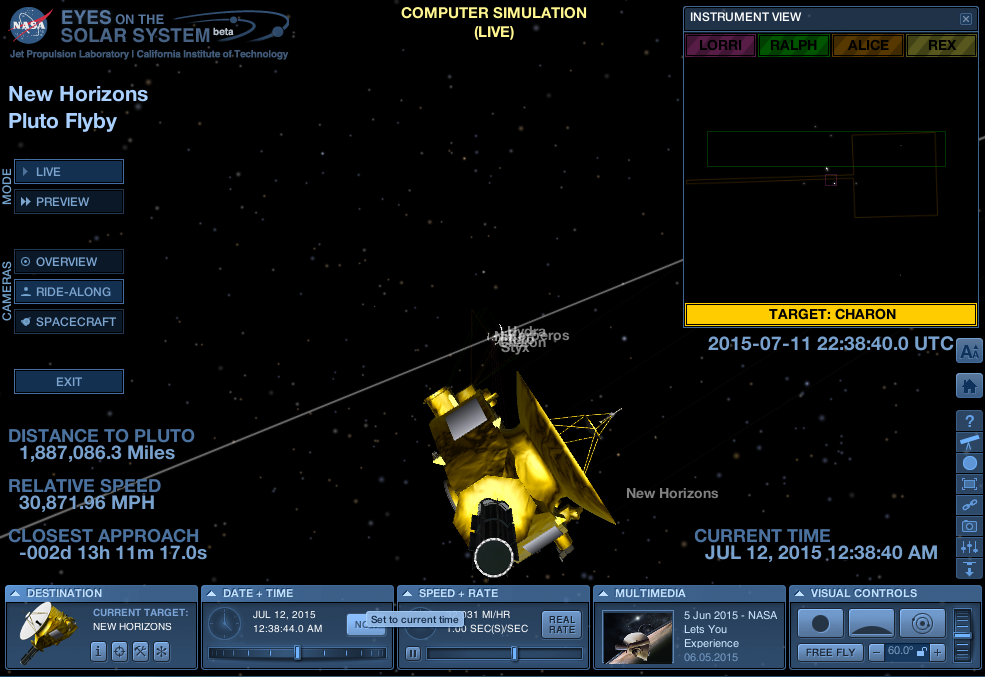The image size is (985, 677).
Task: Select the RALPH instrument tab
Action: [793, 45]
